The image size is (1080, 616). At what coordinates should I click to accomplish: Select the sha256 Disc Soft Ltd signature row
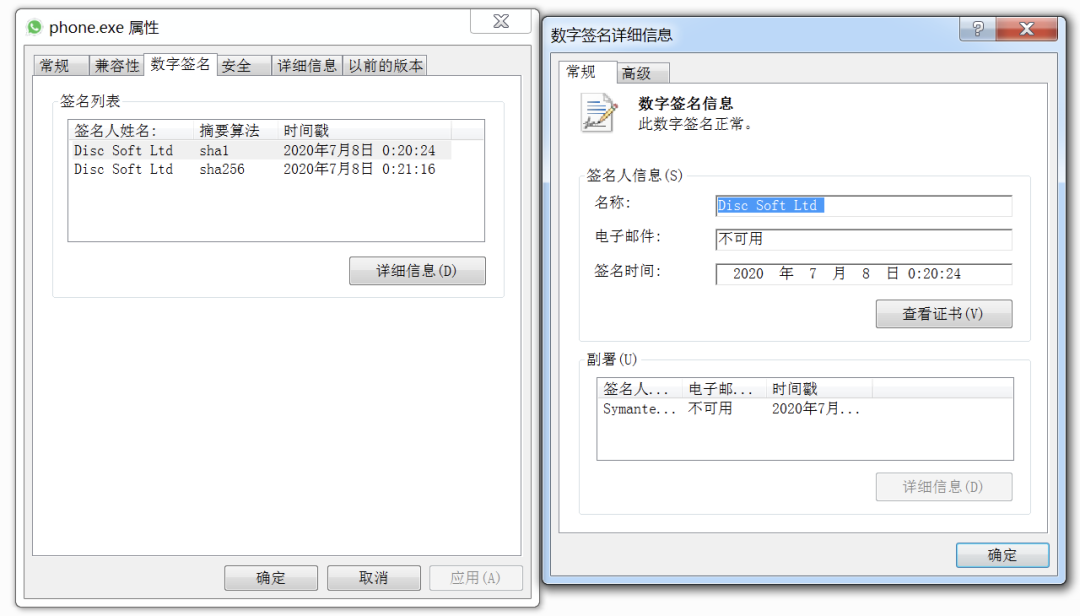pos(262,170)
